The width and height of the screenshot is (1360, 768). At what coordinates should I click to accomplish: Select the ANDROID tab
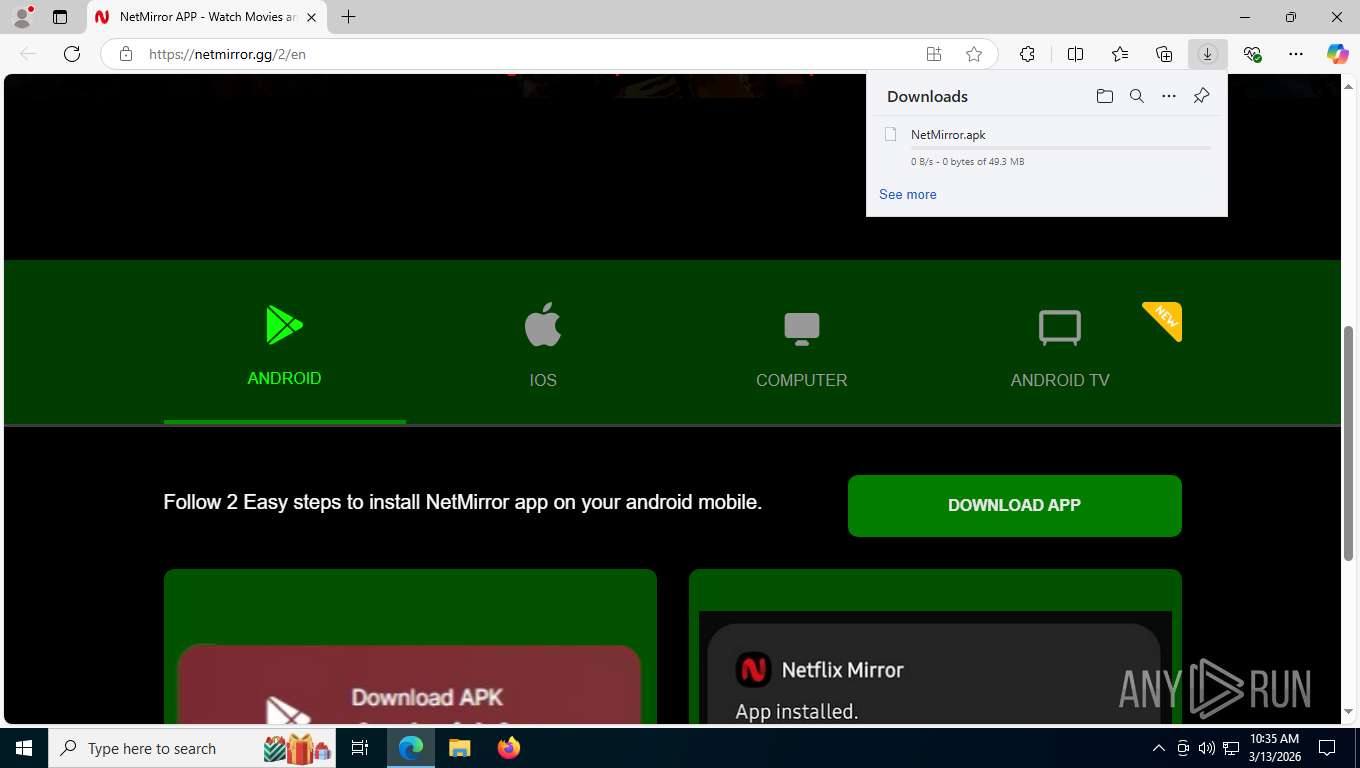point(285,342)
